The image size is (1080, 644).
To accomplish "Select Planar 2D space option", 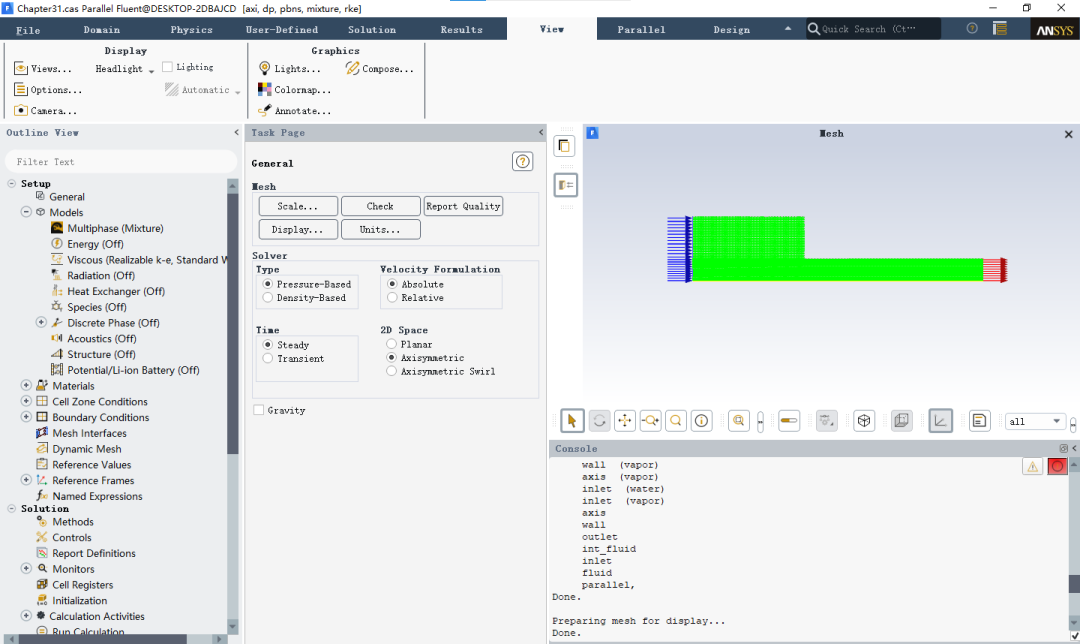I will (x=391, y=344).
